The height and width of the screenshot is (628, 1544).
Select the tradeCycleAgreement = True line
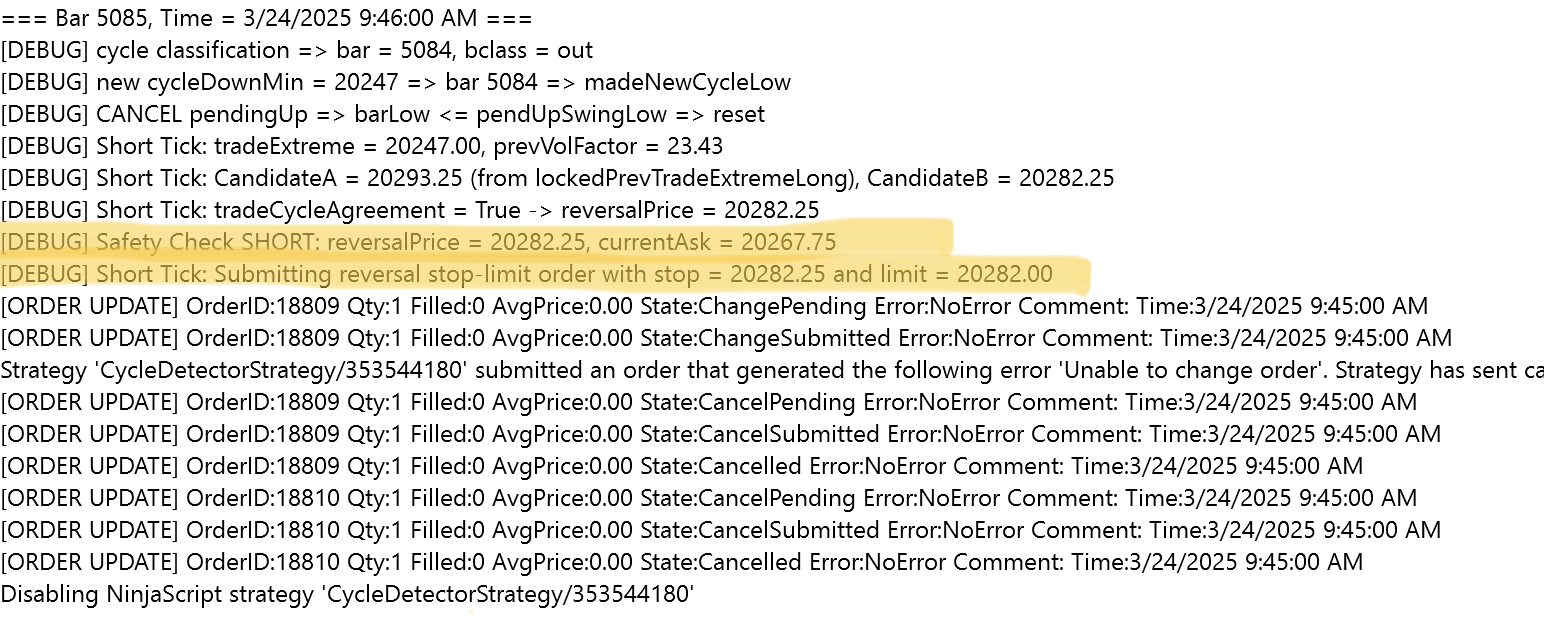click(410, 210)
